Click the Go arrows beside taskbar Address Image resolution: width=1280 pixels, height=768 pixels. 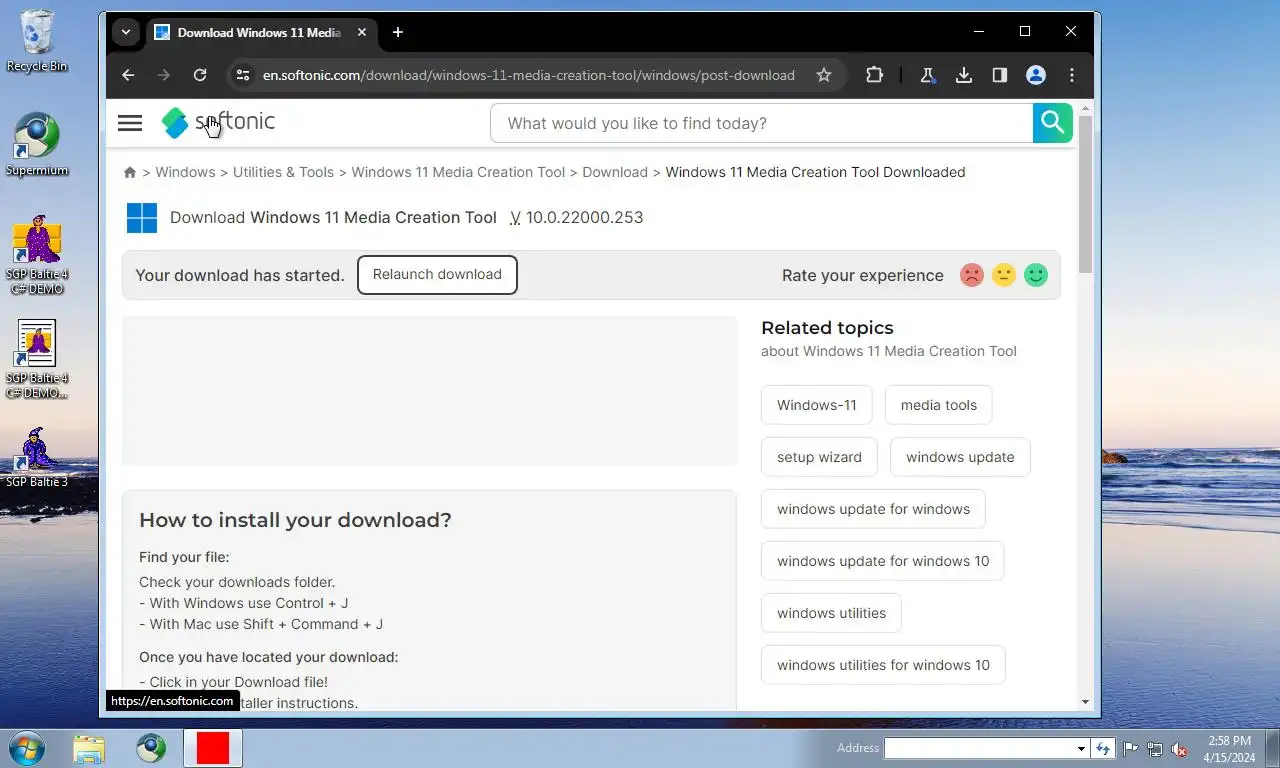[1103, 748]
